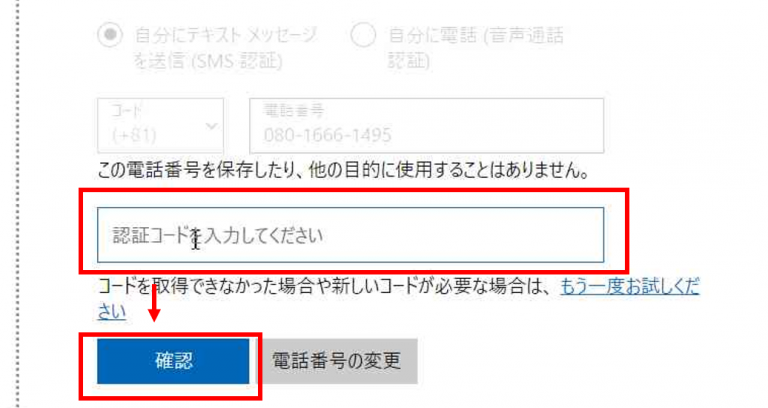The height and width of the screenshot is (408, 768).
Task: Click the gray 電話番号の変更 button
Action: click(336, 361)
